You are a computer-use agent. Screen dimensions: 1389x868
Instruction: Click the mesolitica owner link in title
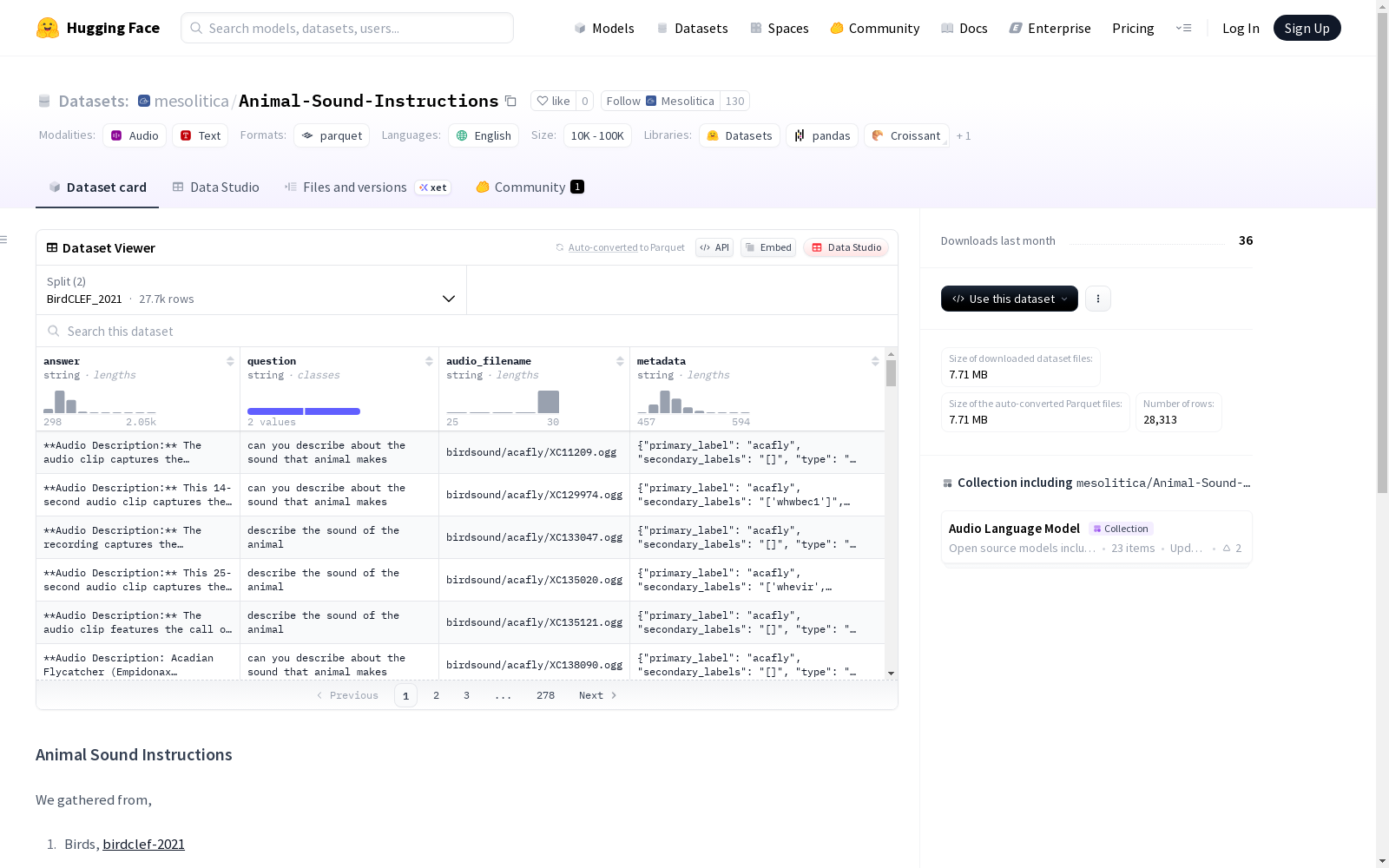point(191,101)
